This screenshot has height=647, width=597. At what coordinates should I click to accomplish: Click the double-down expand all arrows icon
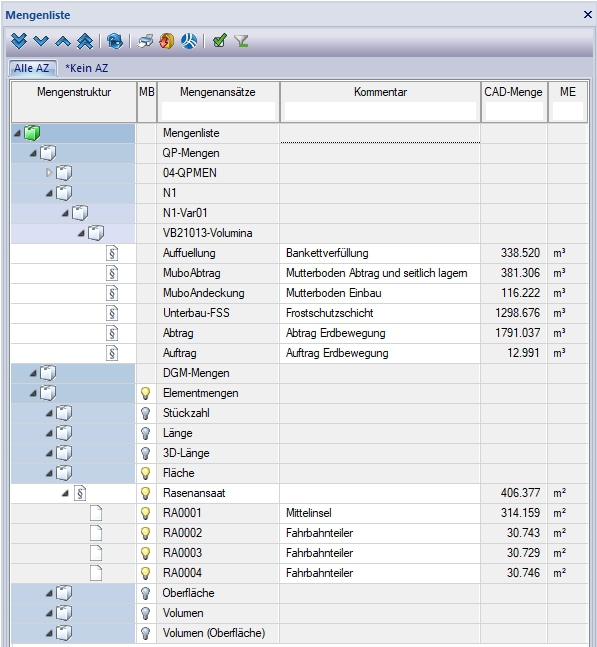[x=19, y=41]
